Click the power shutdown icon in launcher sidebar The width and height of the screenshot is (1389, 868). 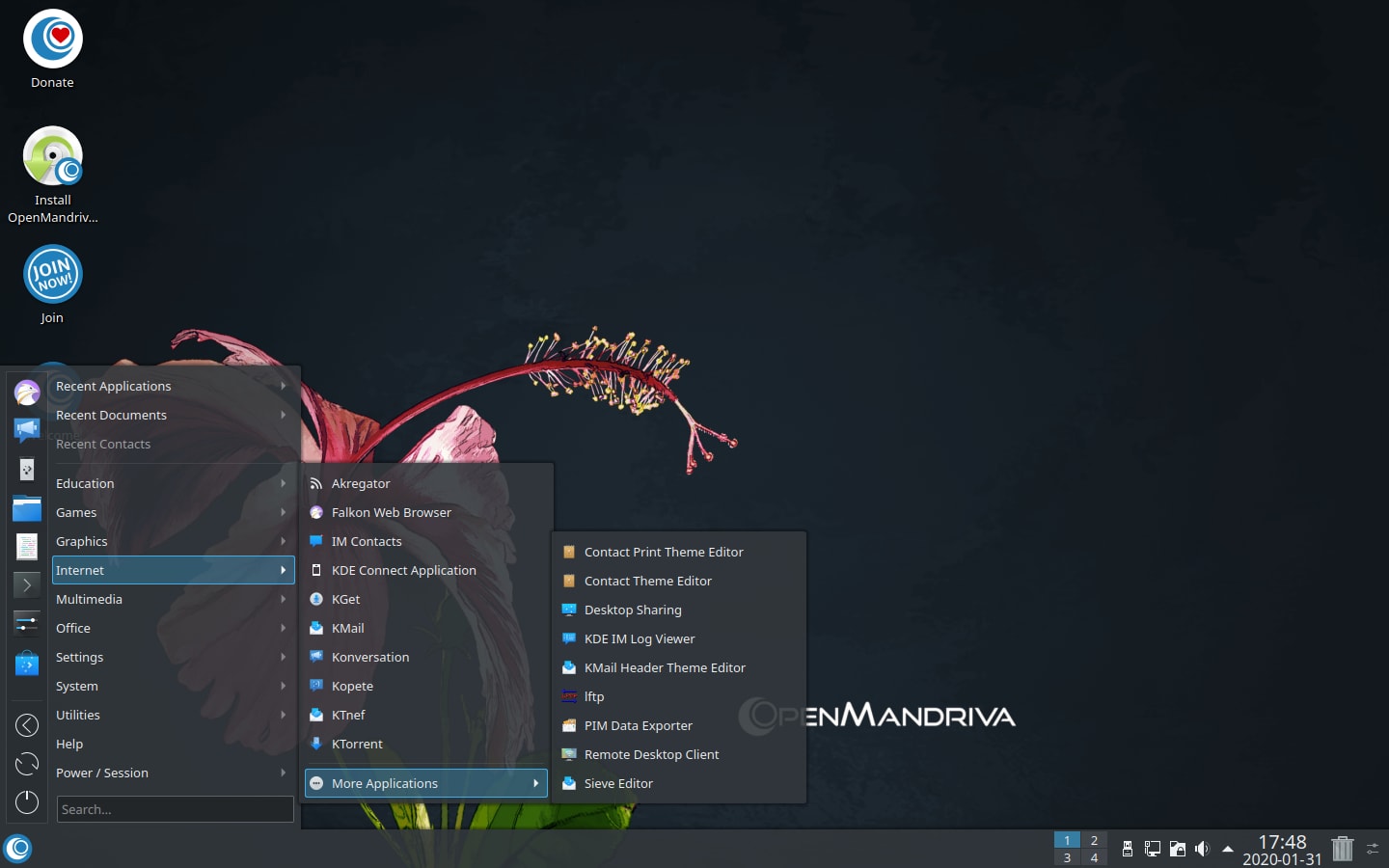click(x=27, y=801)
